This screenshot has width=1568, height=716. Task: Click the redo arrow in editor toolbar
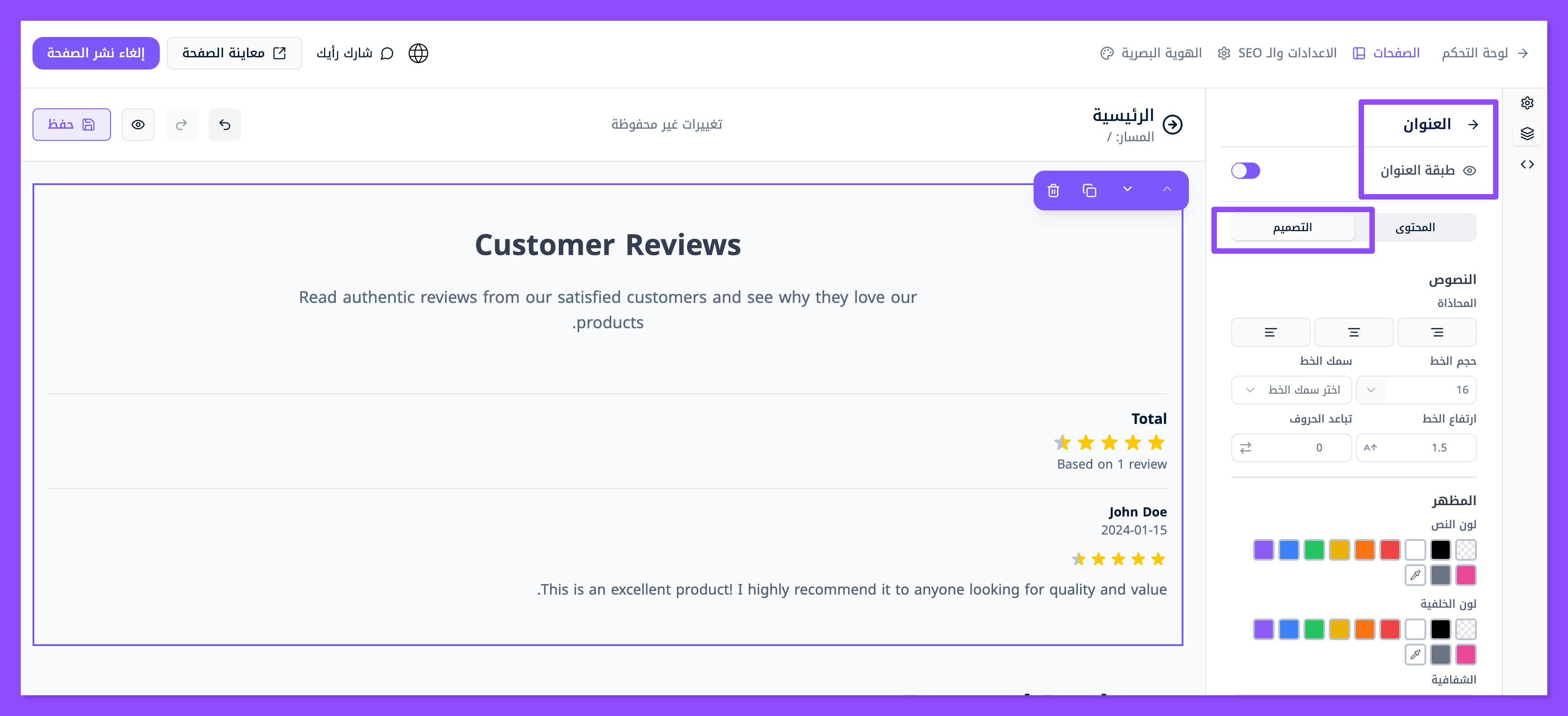181,125
